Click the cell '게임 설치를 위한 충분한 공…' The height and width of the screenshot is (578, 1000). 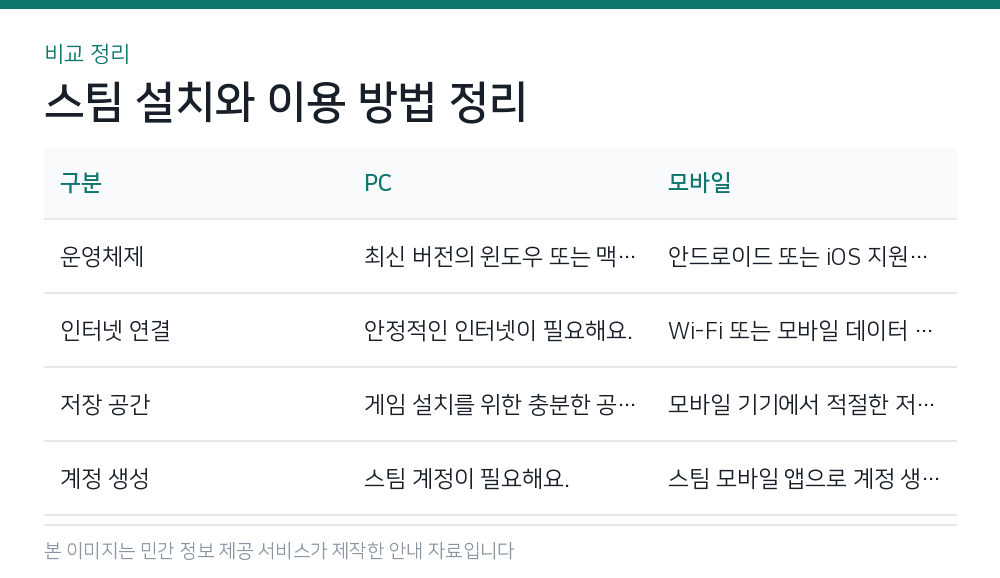[x=499, y=404]
